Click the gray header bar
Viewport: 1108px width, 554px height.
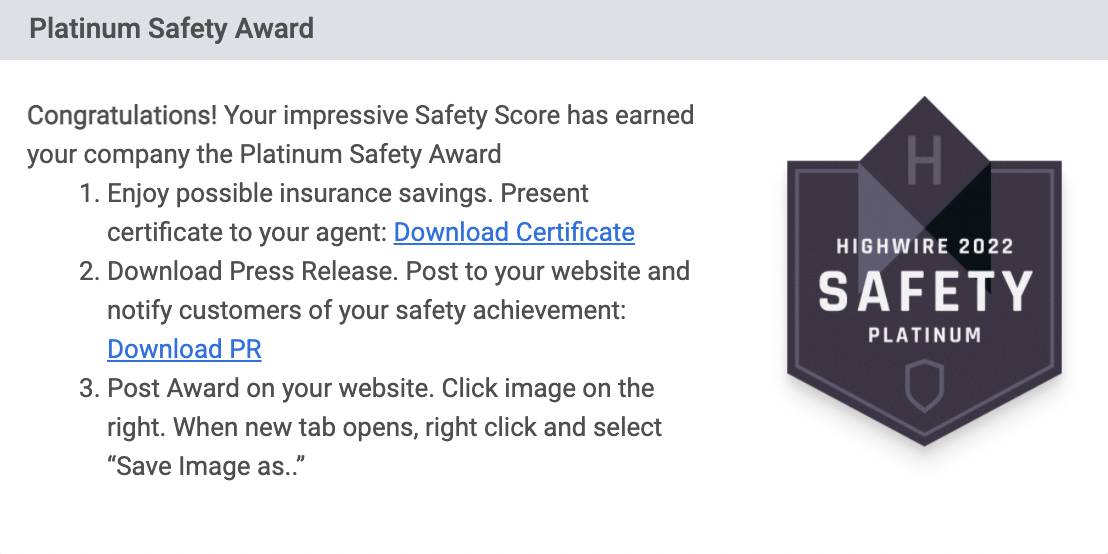[554, 30]
